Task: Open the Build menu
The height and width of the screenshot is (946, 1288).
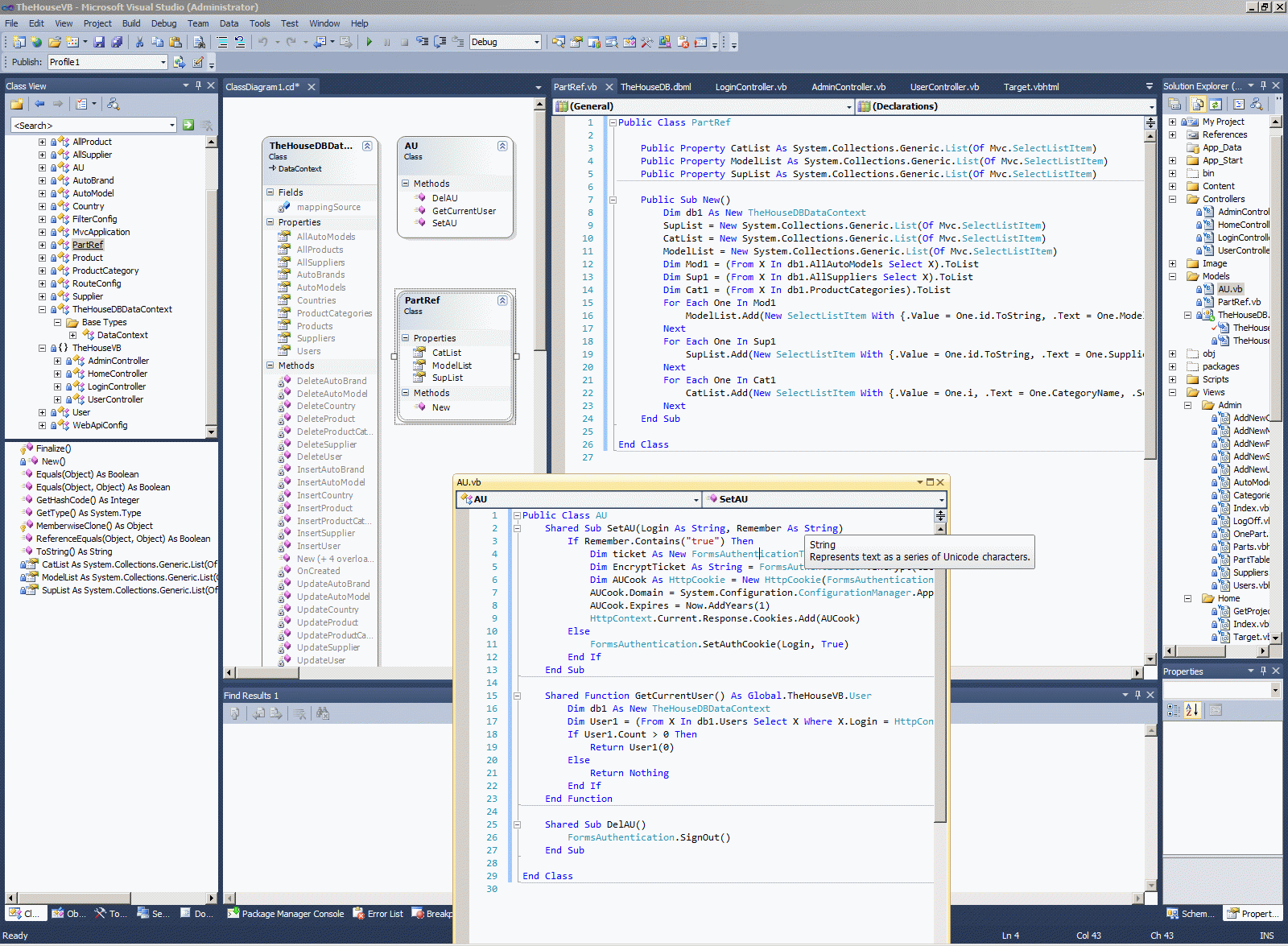Action: point(130,23)
